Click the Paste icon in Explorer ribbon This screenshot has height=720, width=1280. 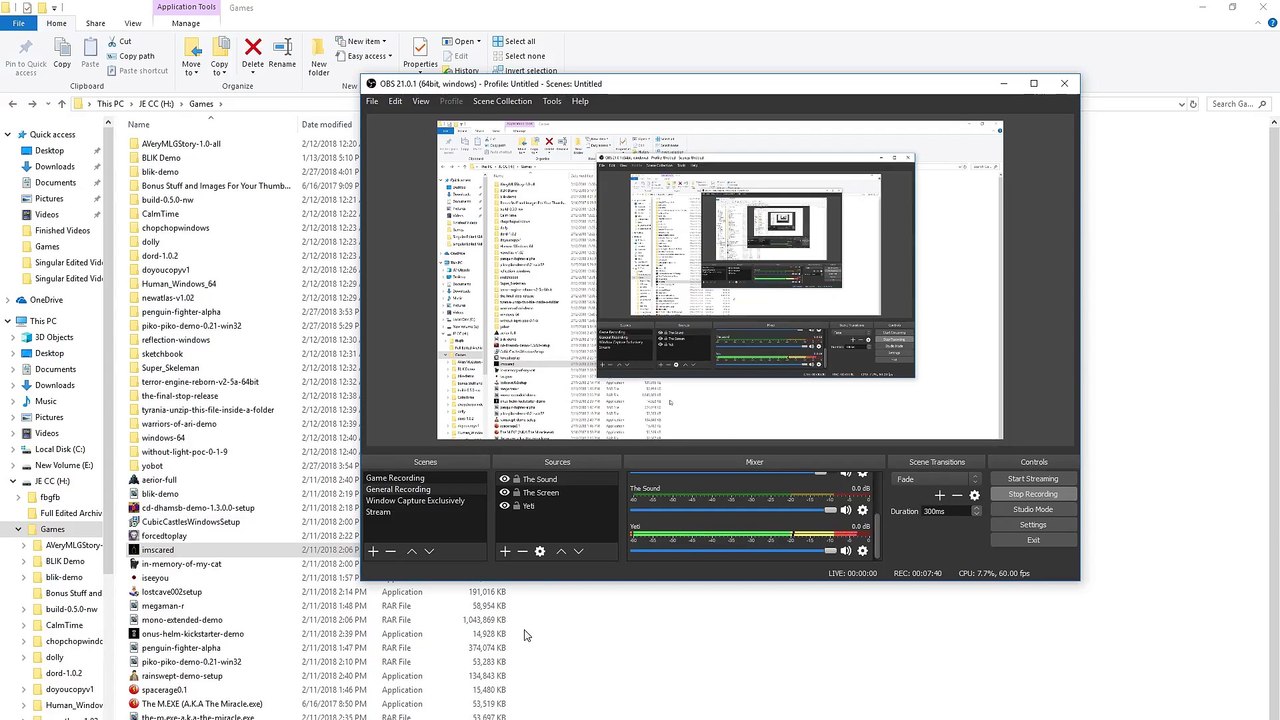coord(90,53)
